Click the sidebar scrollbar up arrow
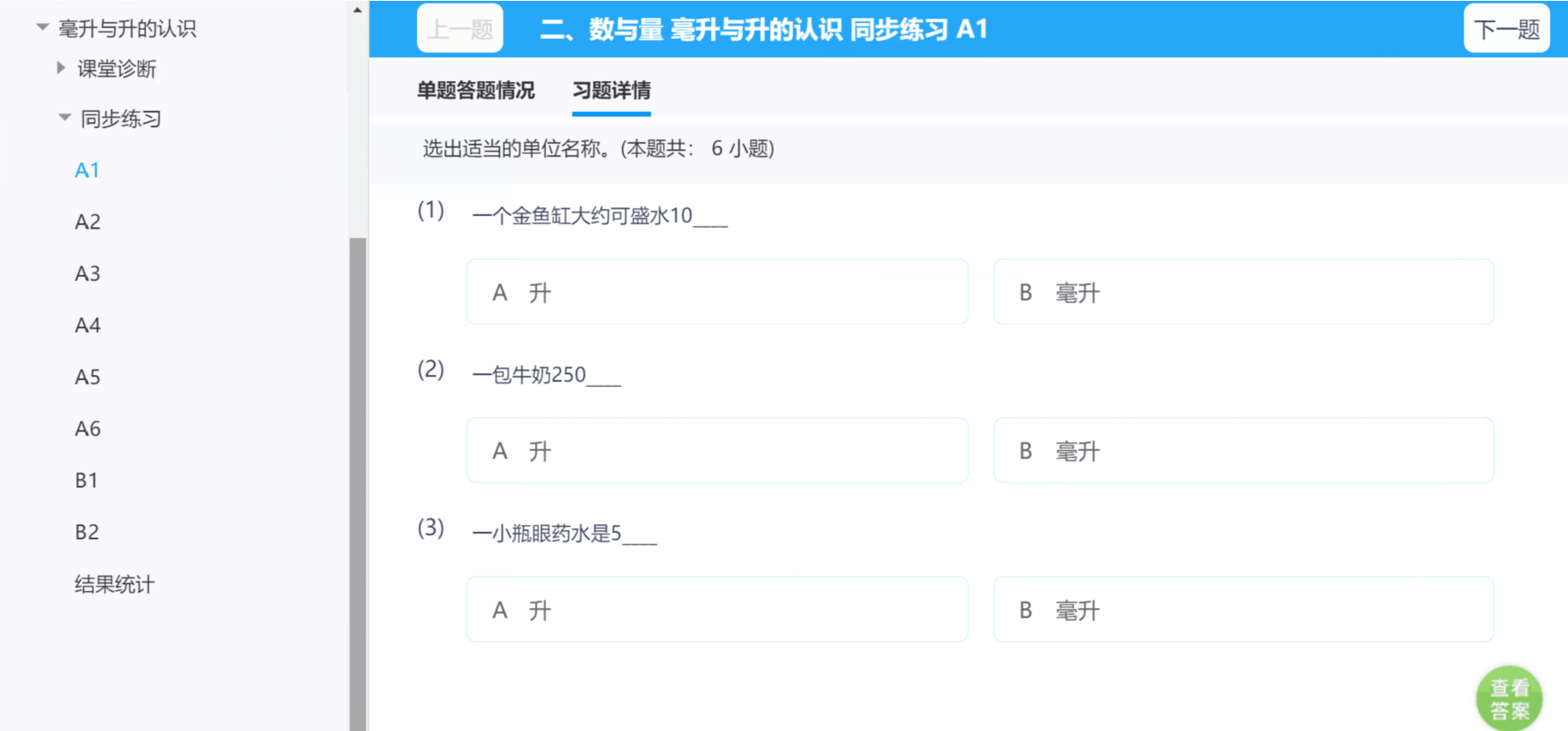This screenshot has width=1568, height=731. [x=357, y=9]
